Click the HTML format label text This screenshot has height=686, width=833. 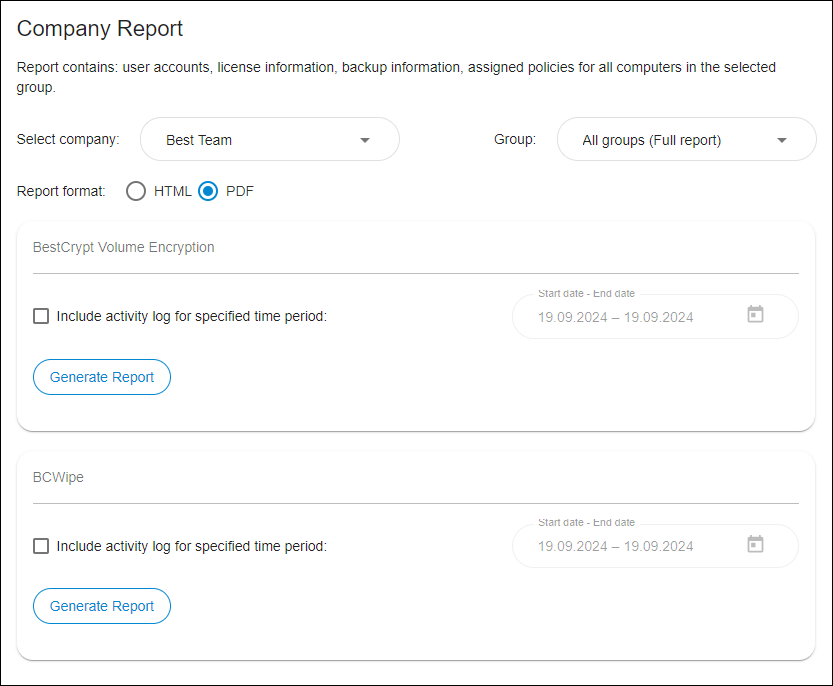tap(173, 191)
